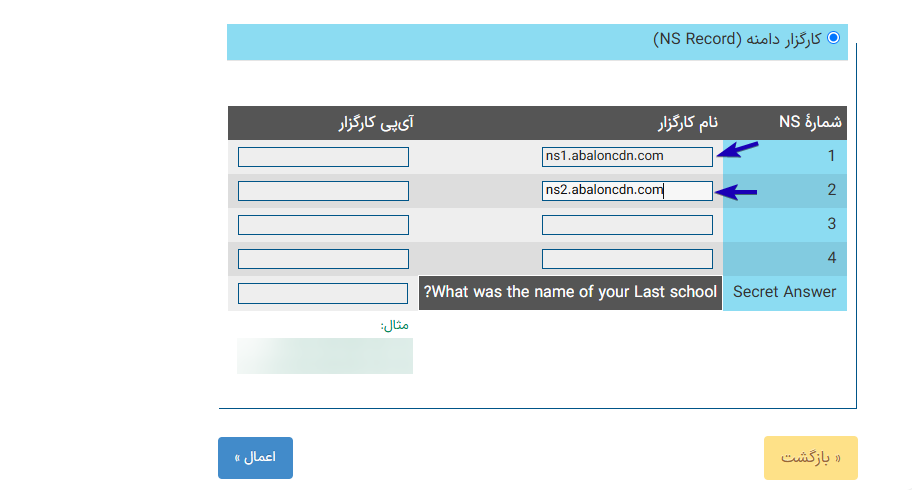Click the blue arrow pointing at ns1
Viewport: 912px width, 490px height.
(738, 149)
